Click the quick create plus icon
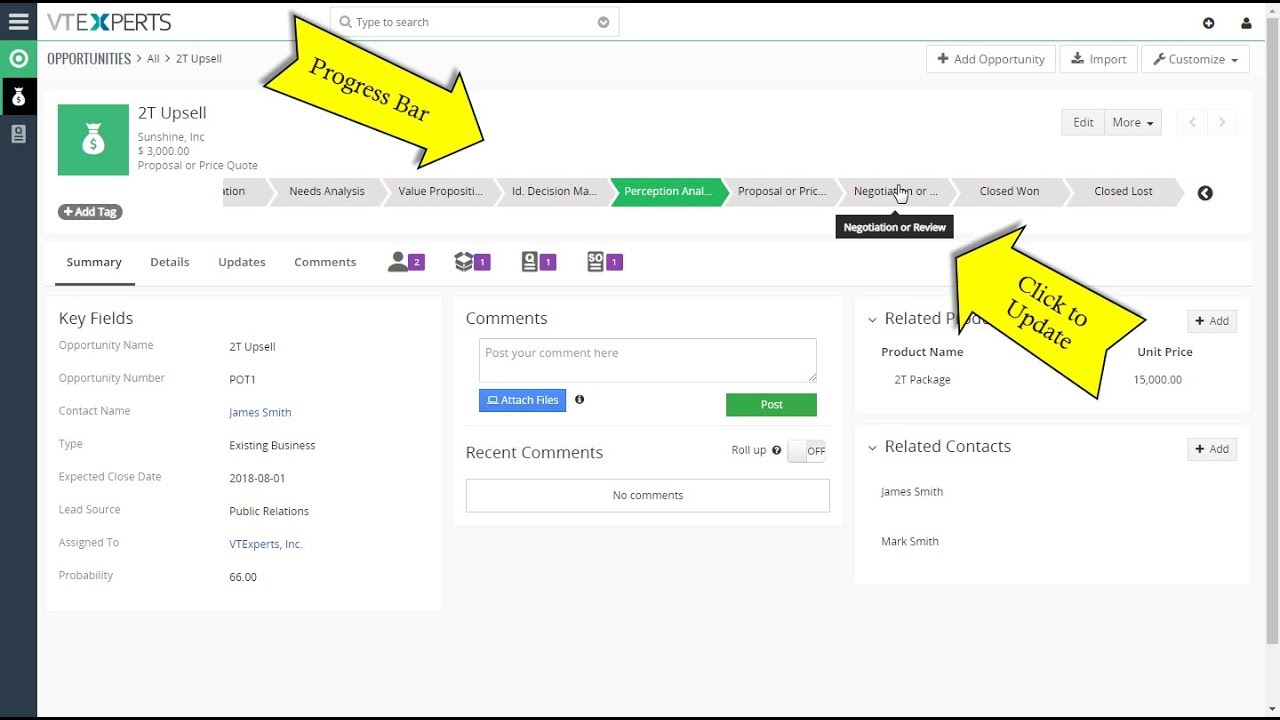The image size is (1280, 720). pyautogui.click(x=1208, y=23)
